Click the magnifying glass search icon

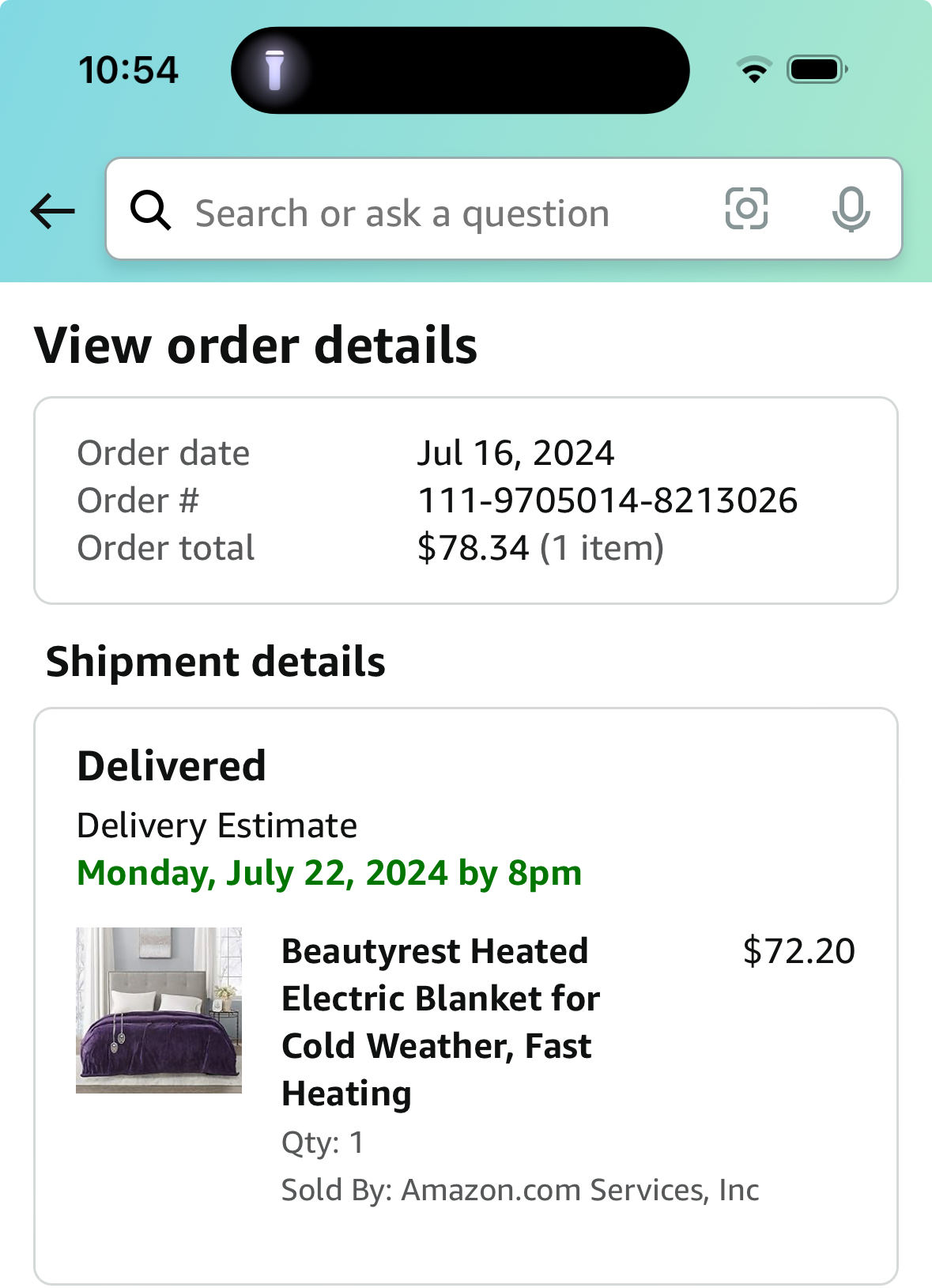150,210
